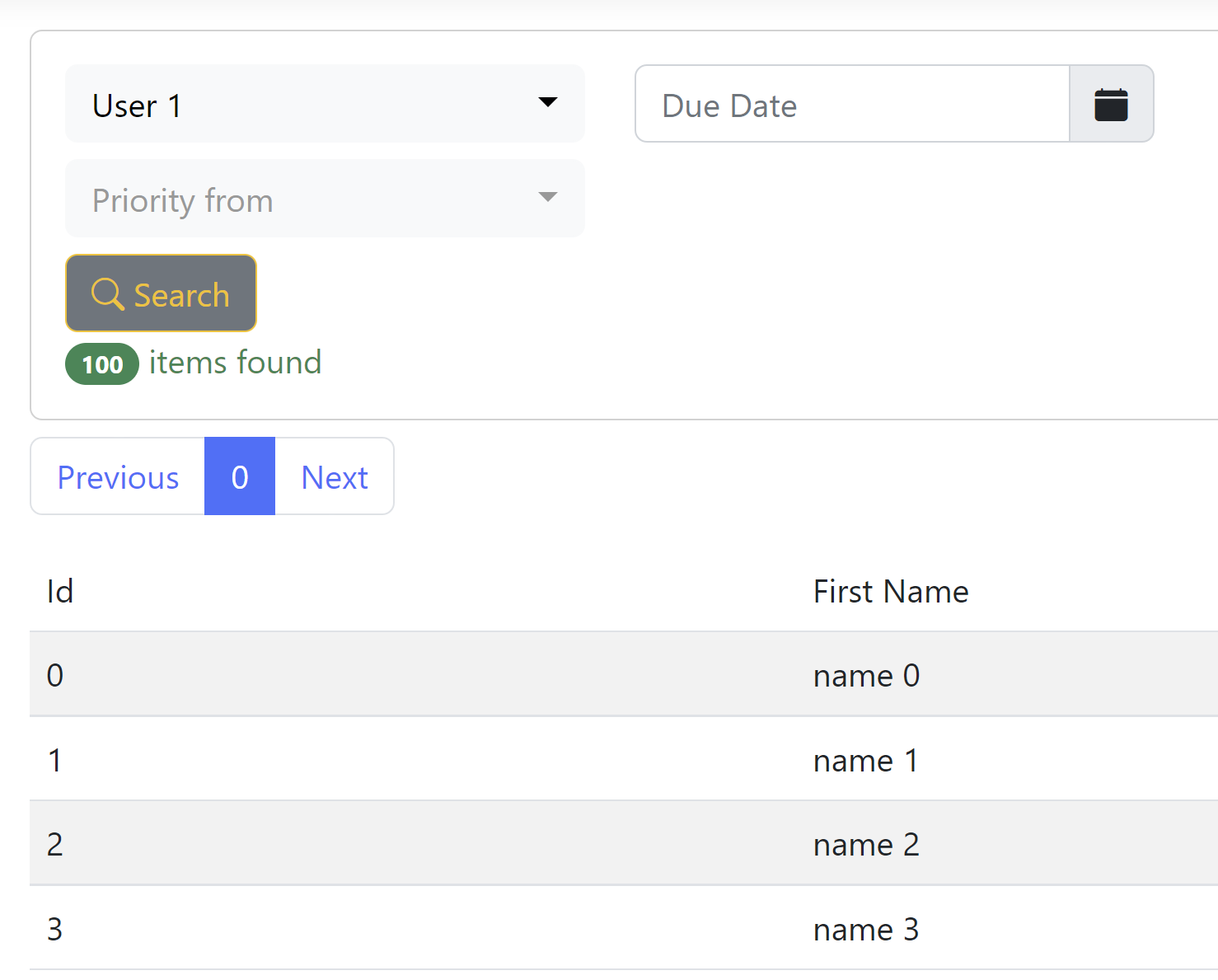
Task: Go to the Next page
Action: click(335, 476)
